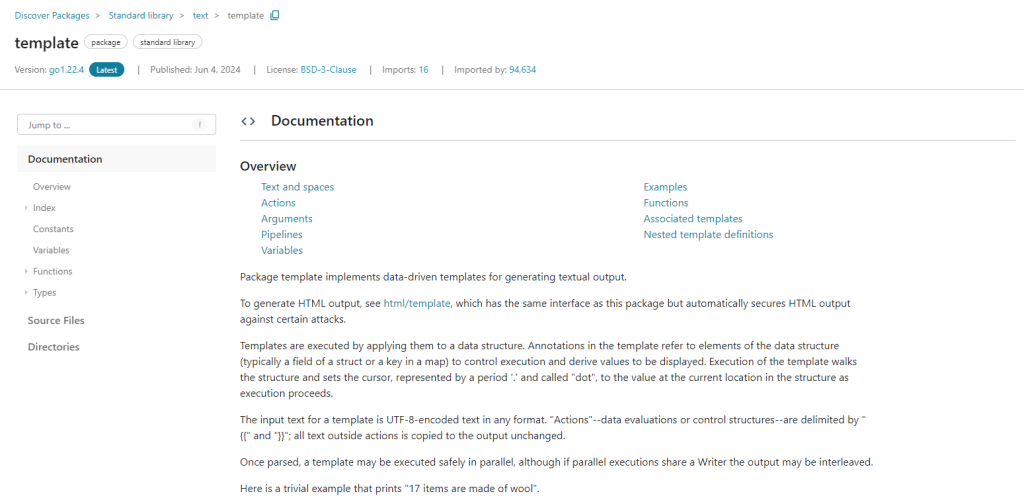Open the text breadcrumb link
This screenshot has height=500, width=1024.
(x=200, y=16)
